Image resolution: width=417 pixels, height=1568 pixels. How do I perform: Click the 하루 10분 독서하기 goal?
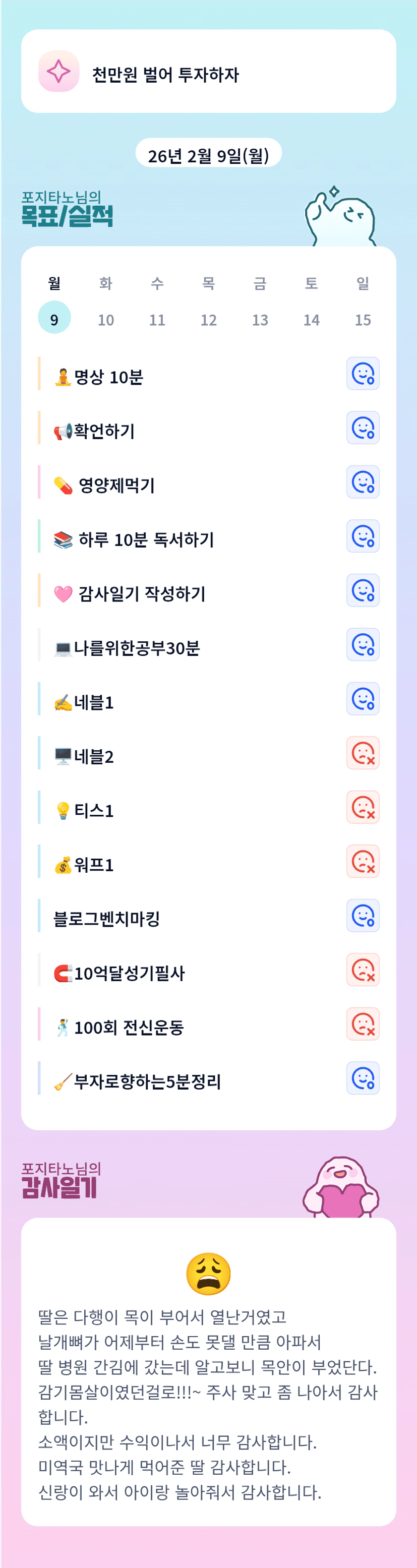pyautogui.click(x=146, y=539)
